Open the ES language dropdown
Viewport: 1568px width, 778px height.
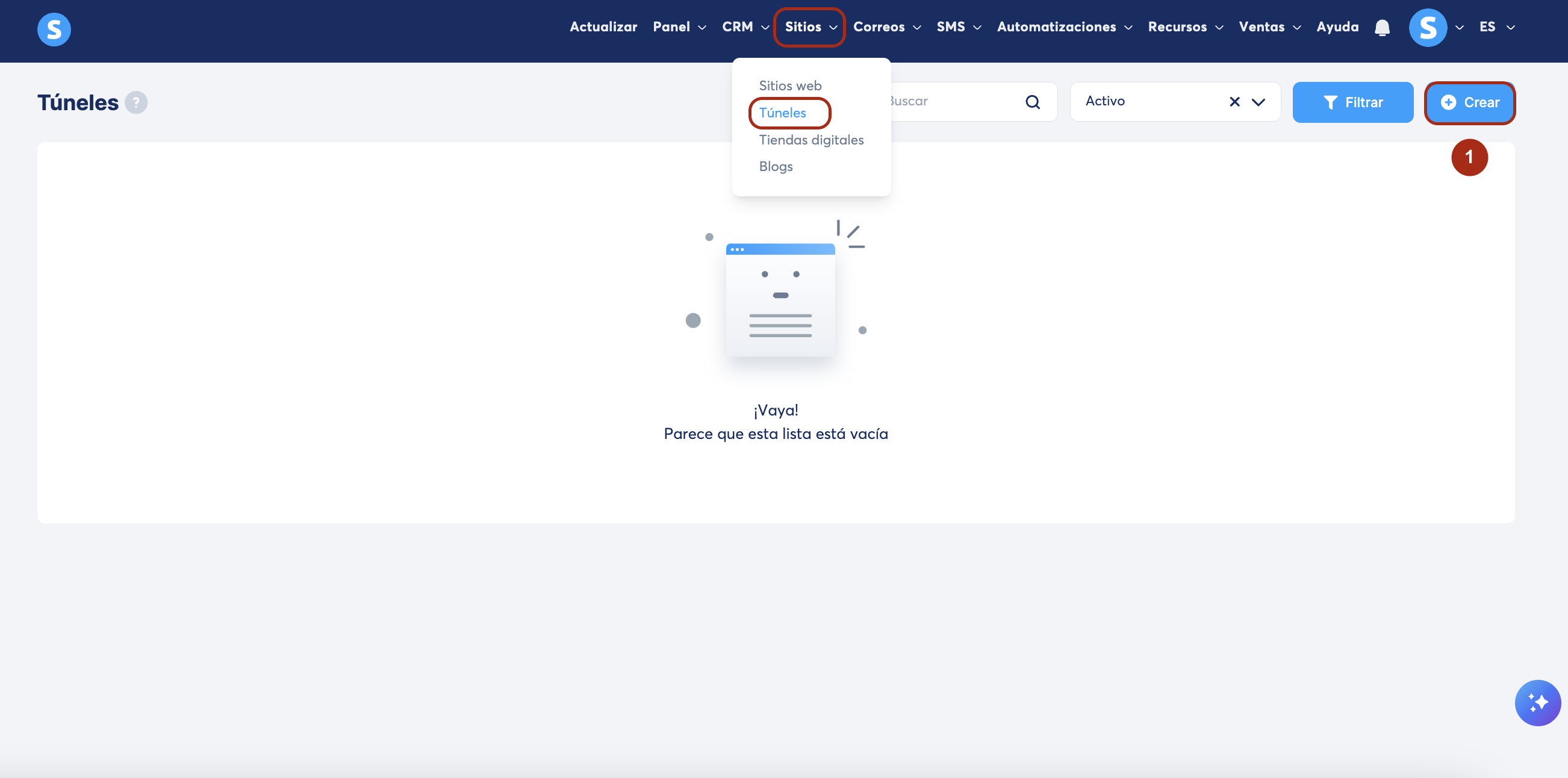click(1496, 26)
